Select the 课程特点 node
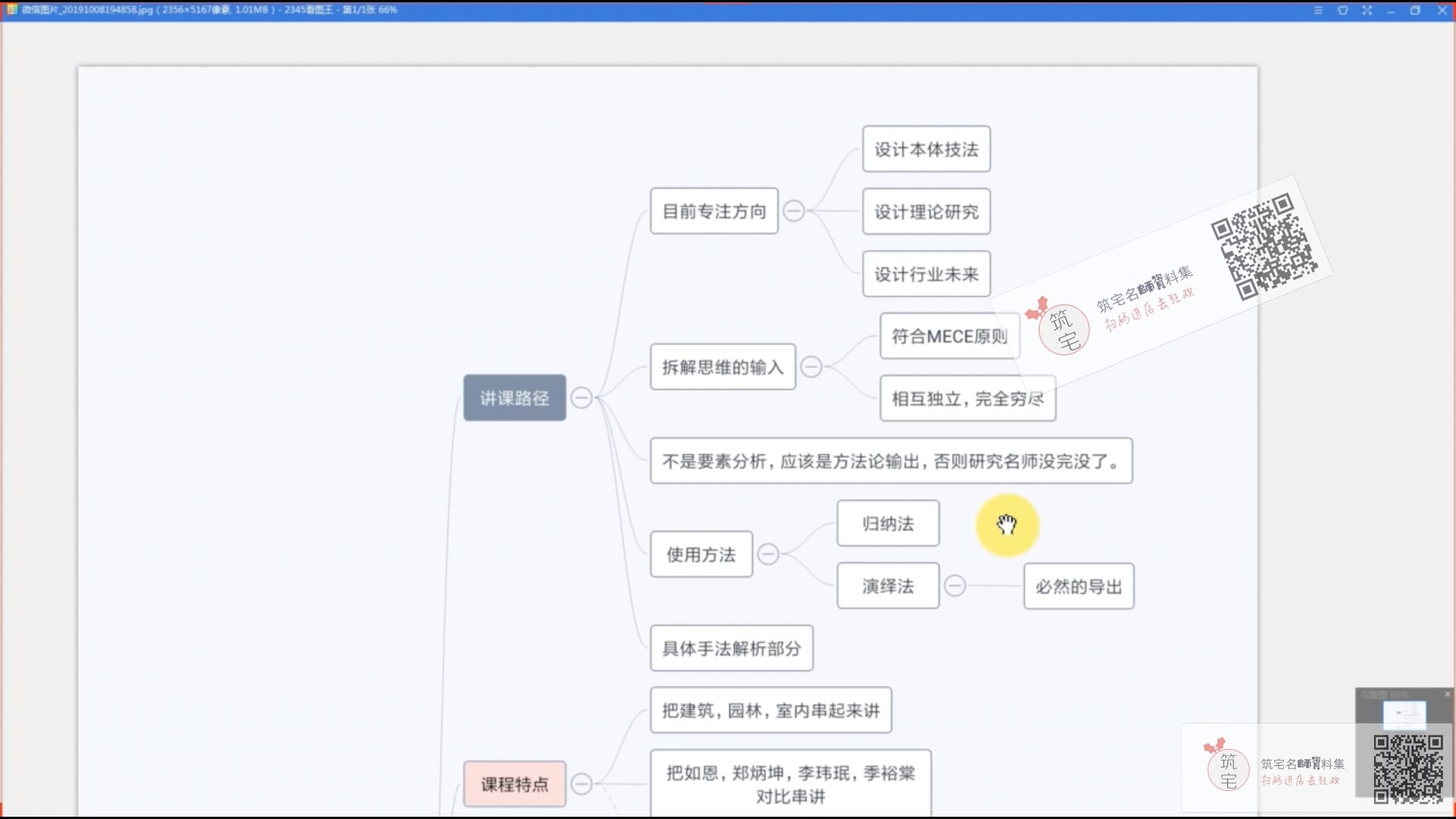The width and height of the screenshot is (1456, 819). click(x=515, y=784)
